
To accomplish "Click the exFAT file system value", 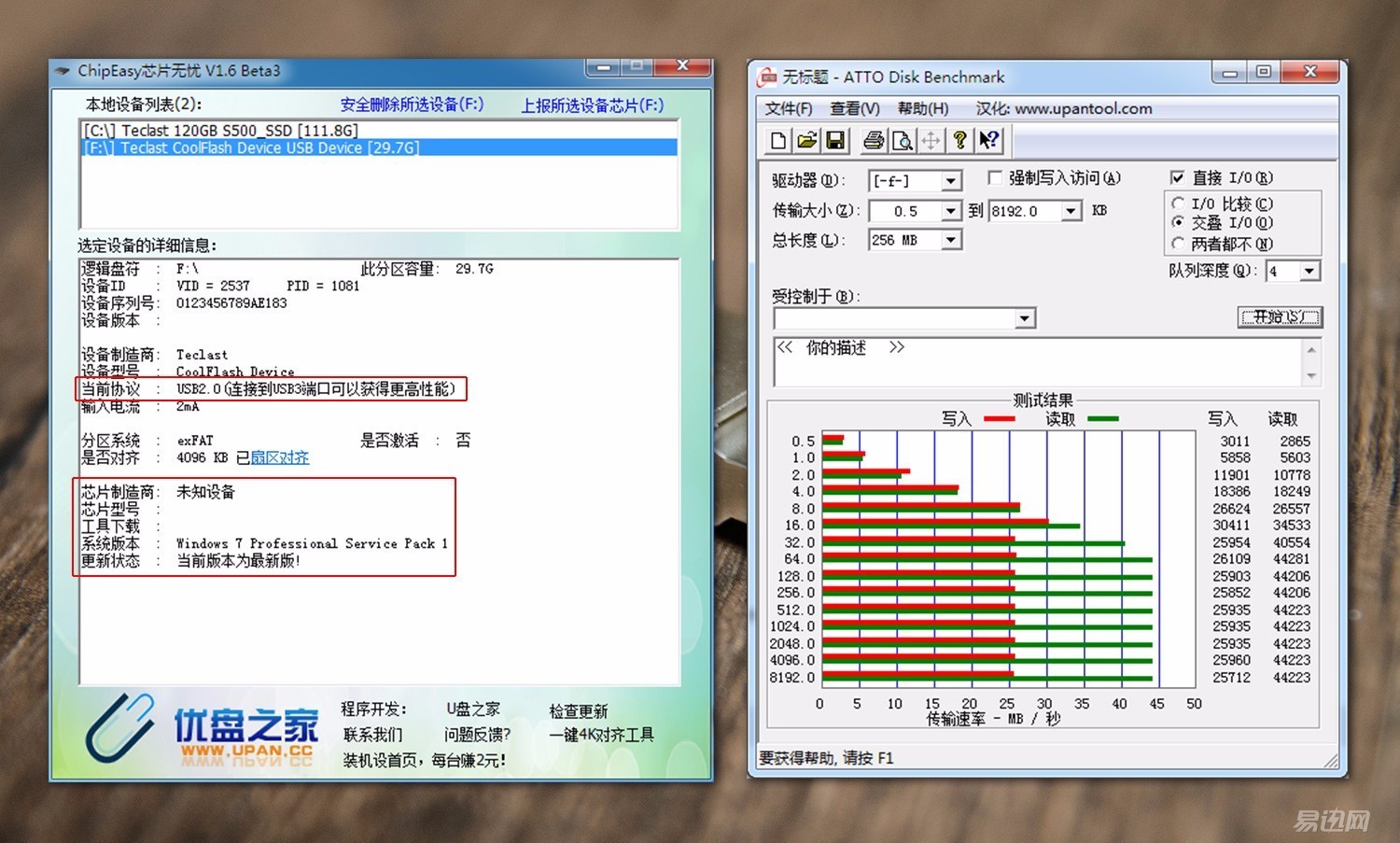I will pos(195,441).
